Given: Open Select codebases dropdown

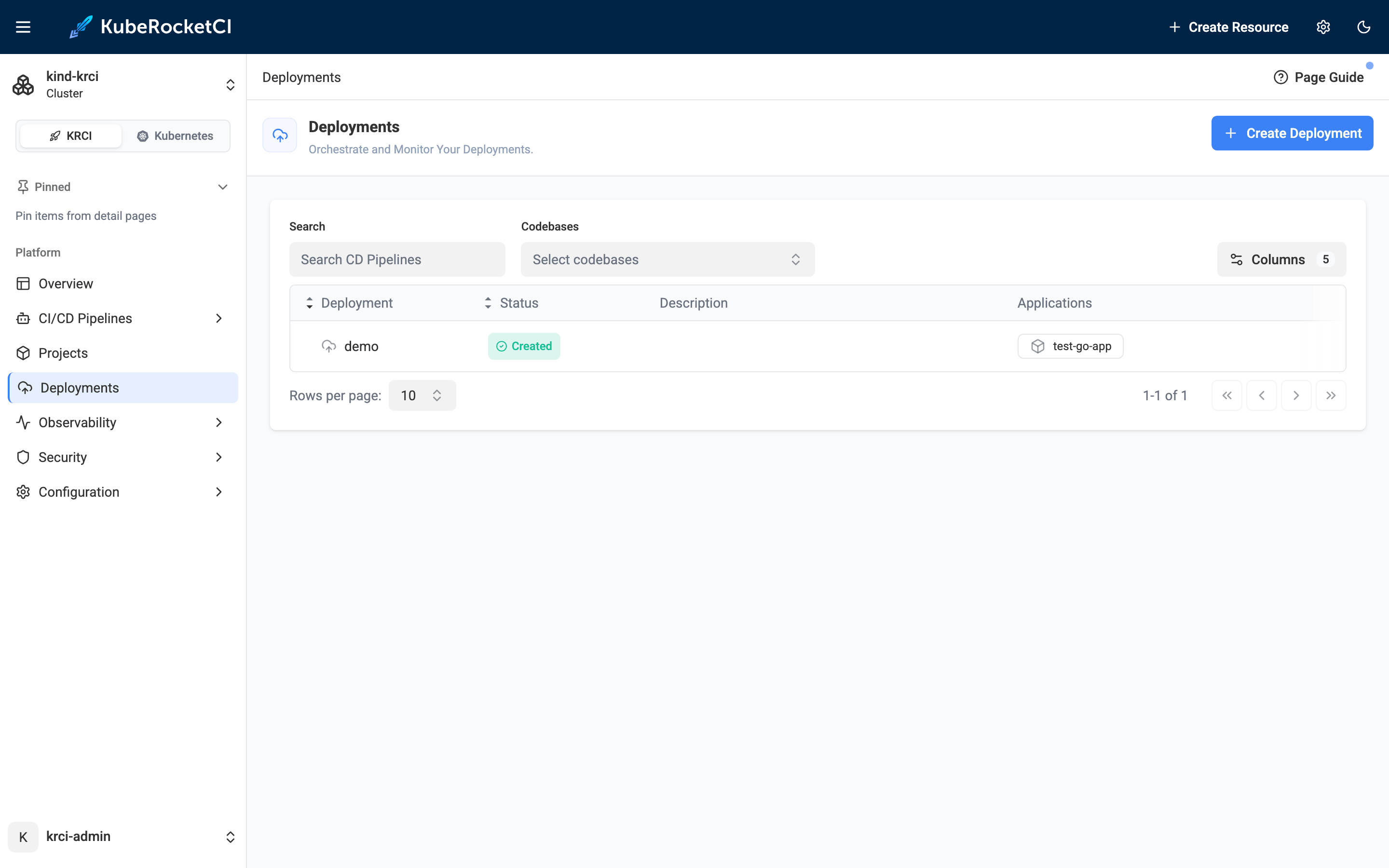Looking at the screenshot, I should [x=667, y=259].
